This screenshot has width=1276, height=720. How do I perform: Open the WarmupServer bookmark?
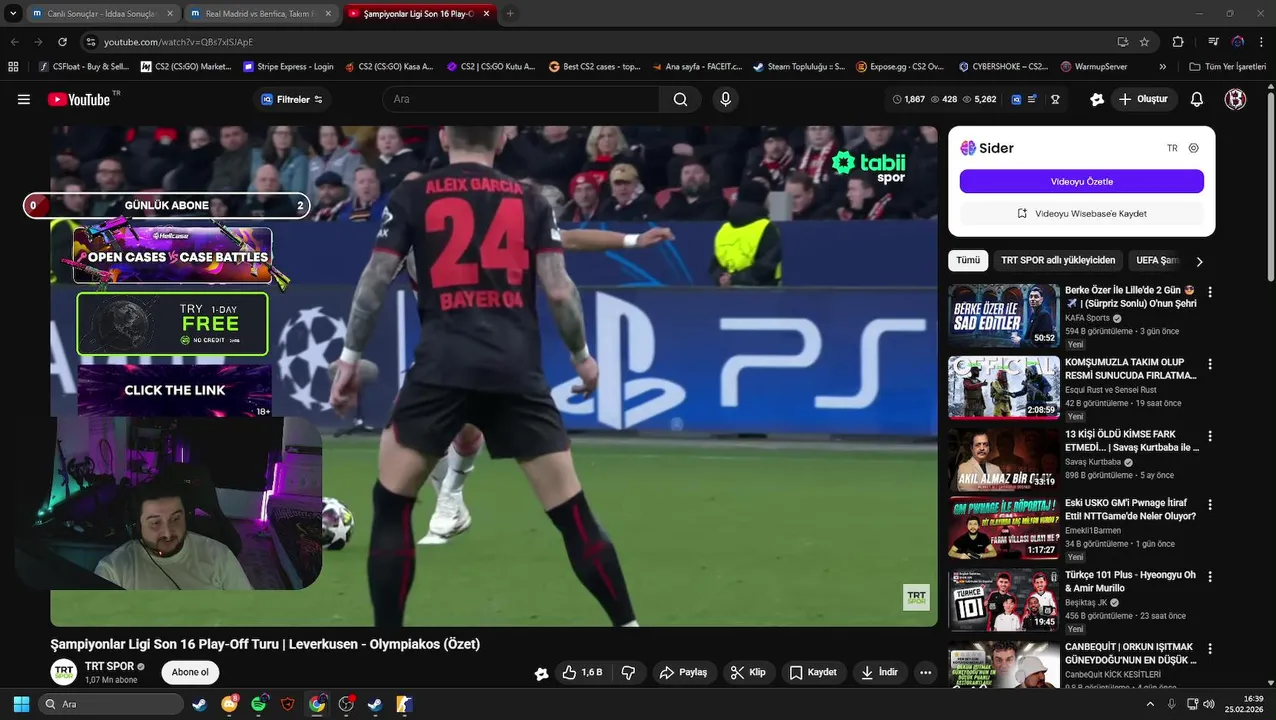pos(1094,67)
